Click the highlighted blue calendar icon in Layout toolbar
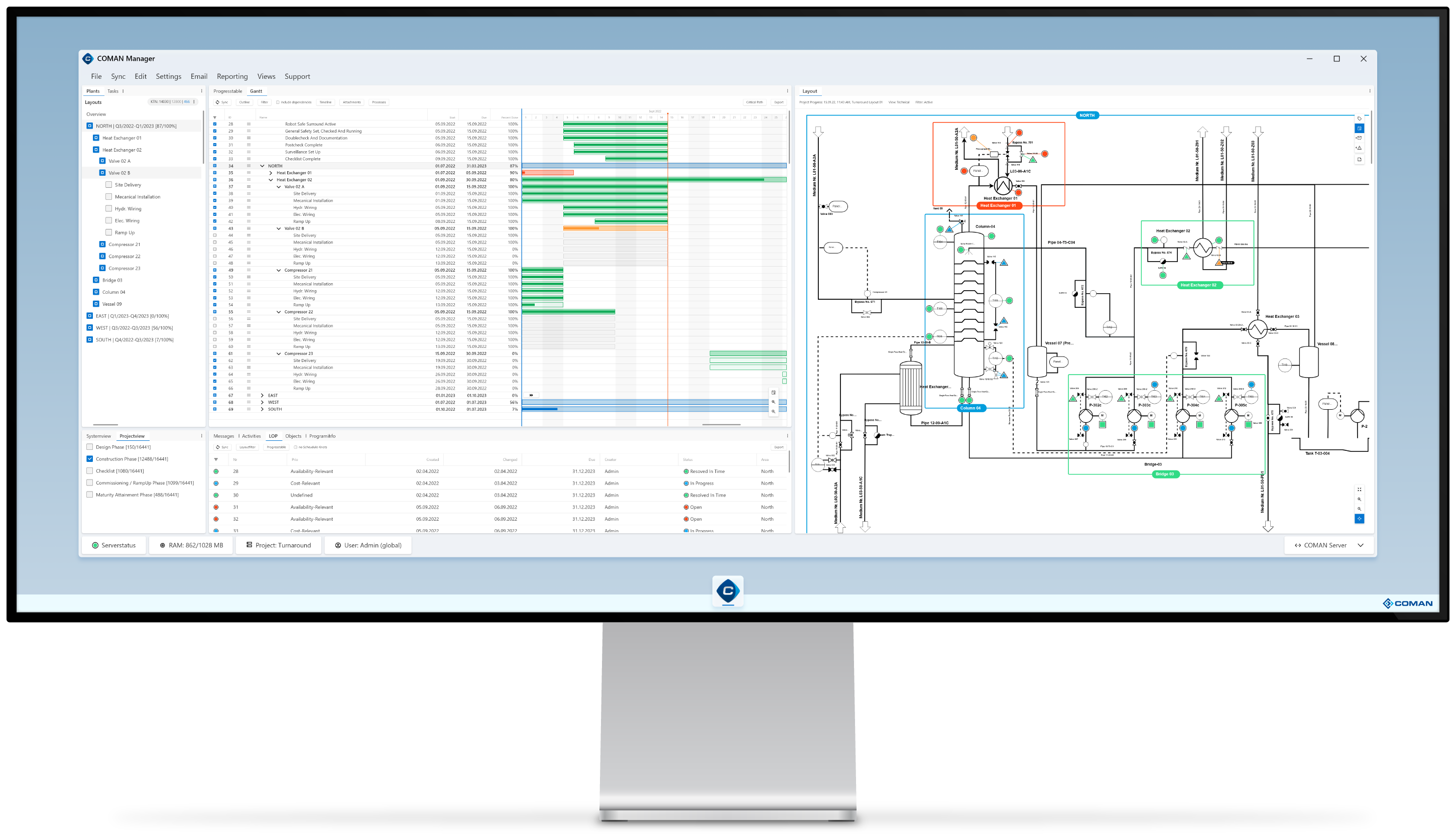The width and height of the screenshot is (1456, 839). [x=1359, y=129]
